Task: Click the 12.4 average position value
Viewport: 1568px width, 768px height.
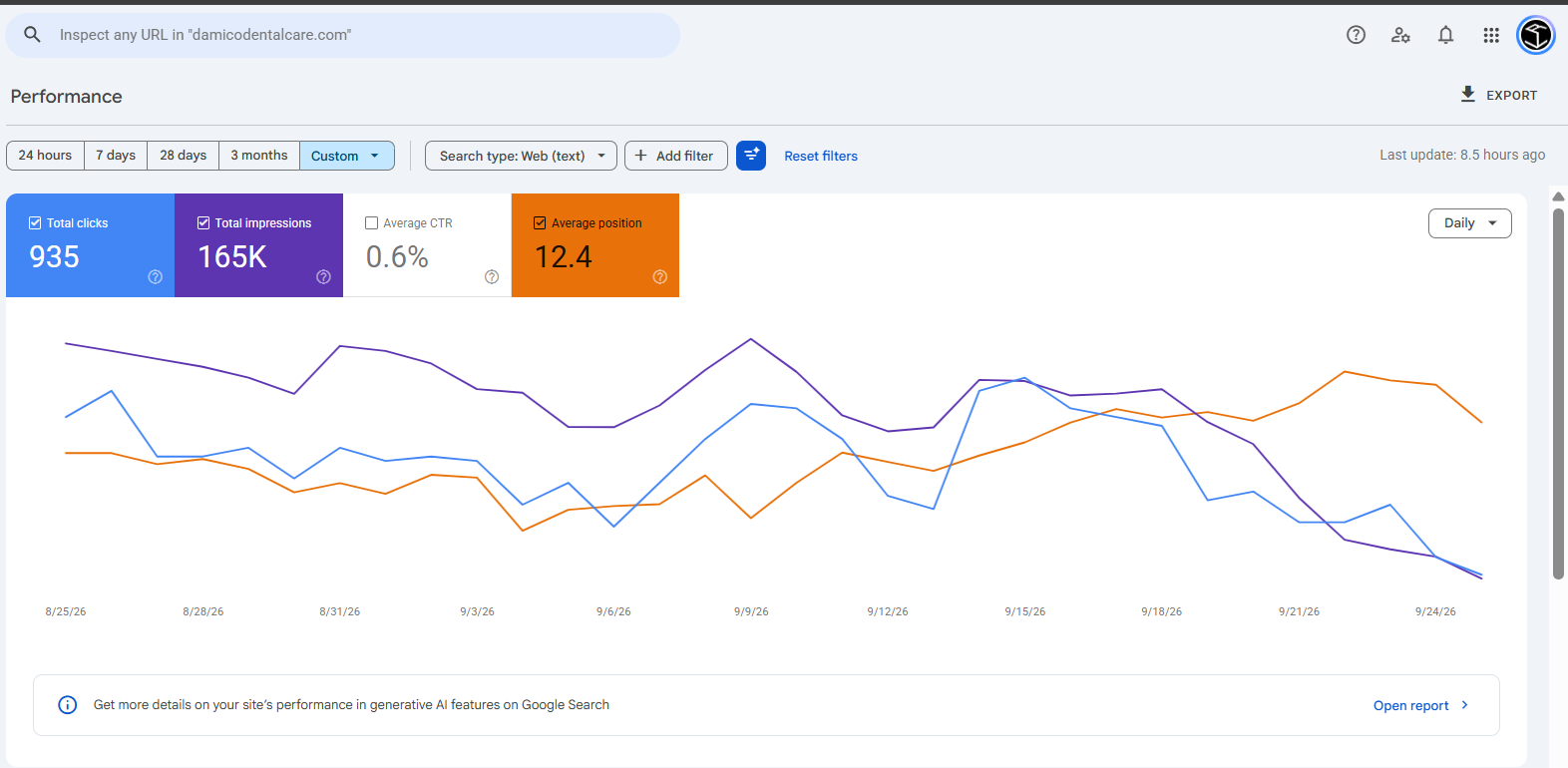Action: [x=564, y=257]
